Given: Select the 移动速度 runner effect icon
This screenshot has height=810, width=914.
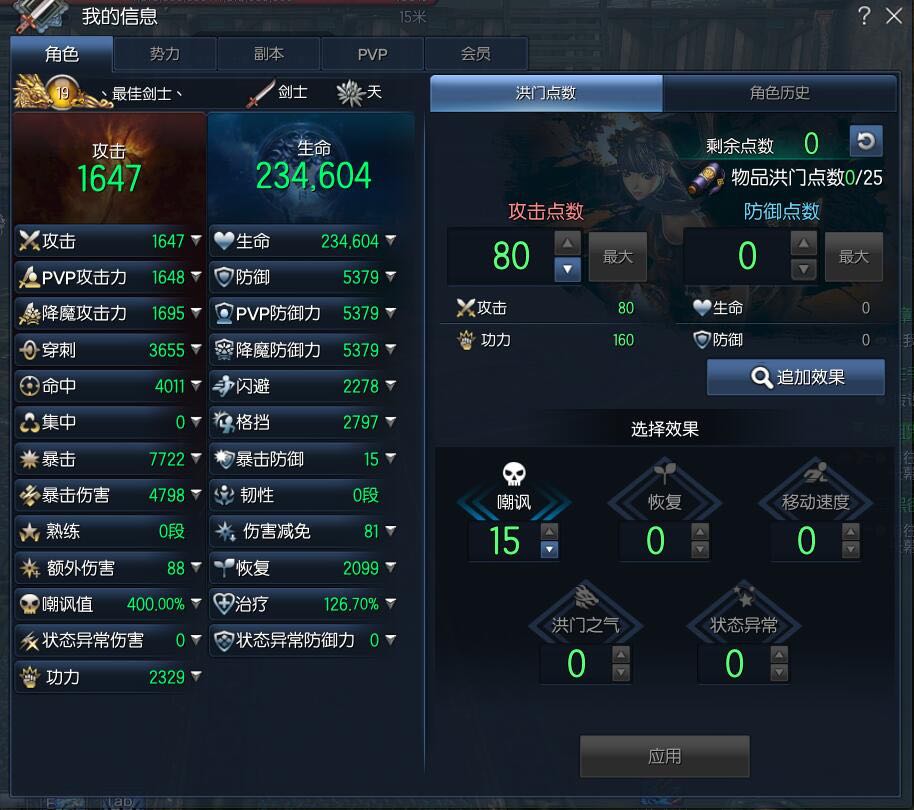Looking at the screenshot, I should point(815,471).
